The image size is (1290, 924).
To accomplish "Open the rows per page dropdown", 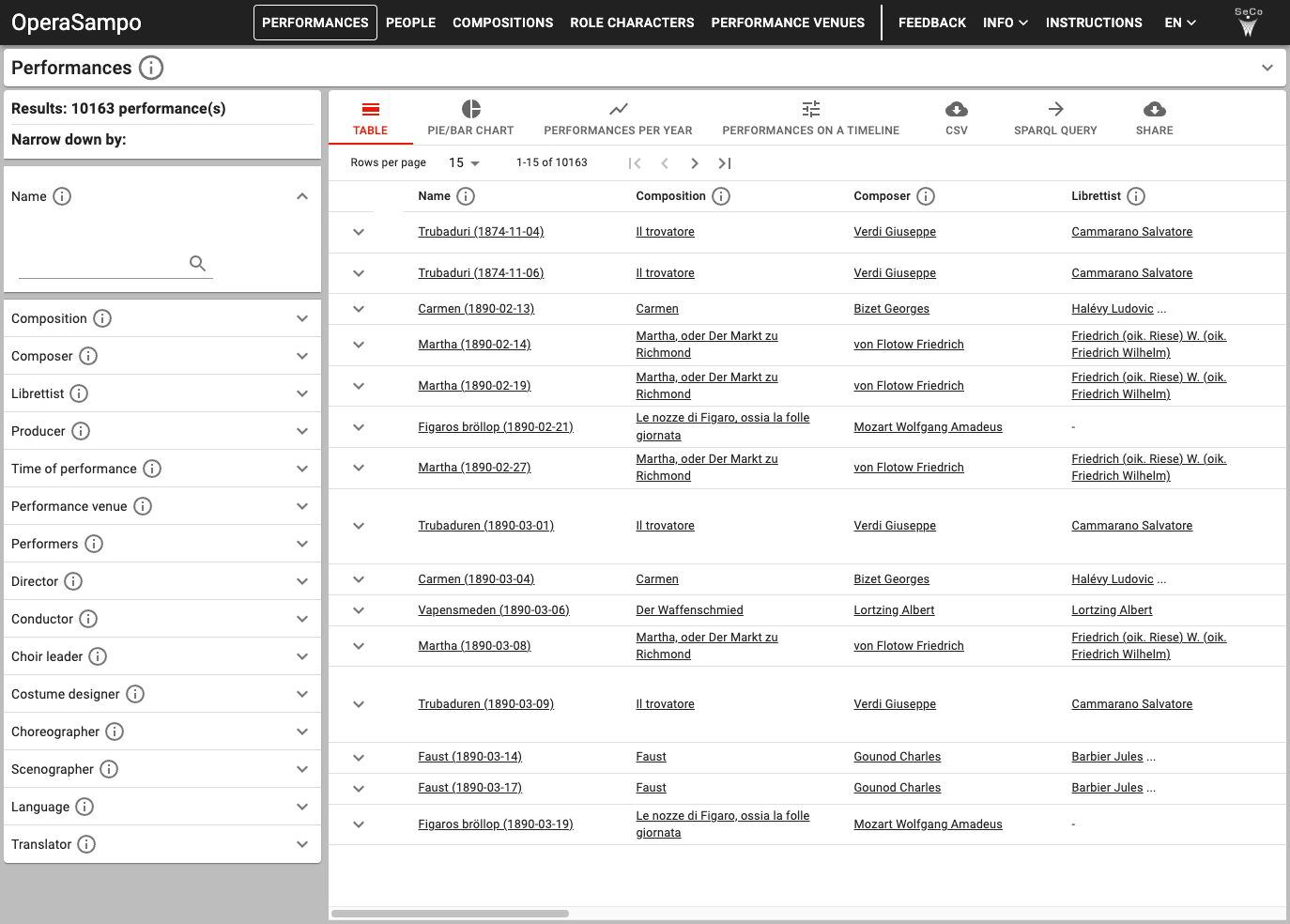I will [464, 163].
